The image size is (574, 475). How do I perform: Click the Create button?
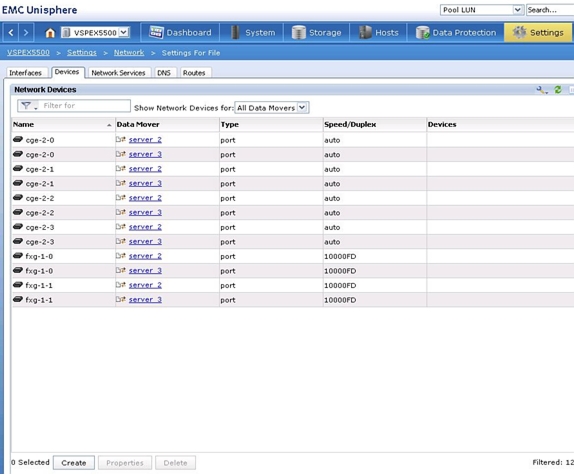click(x=74, y=463)
